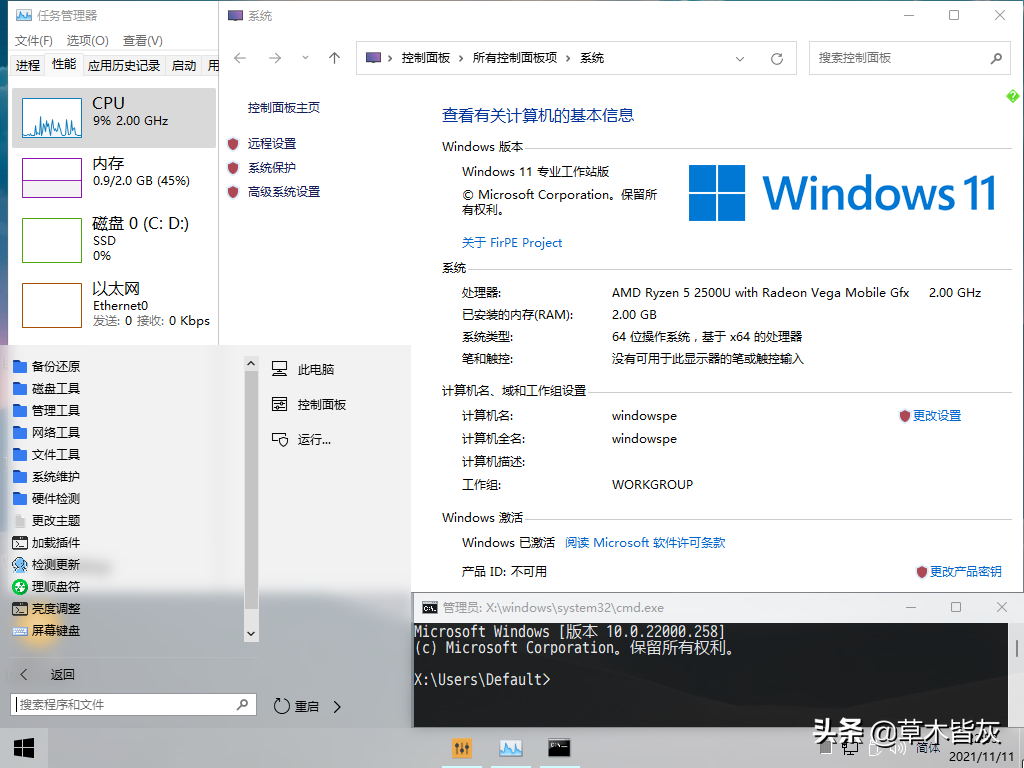Open 阅读 Microsoft 软件许可条款 link

[x=645, y=543]
